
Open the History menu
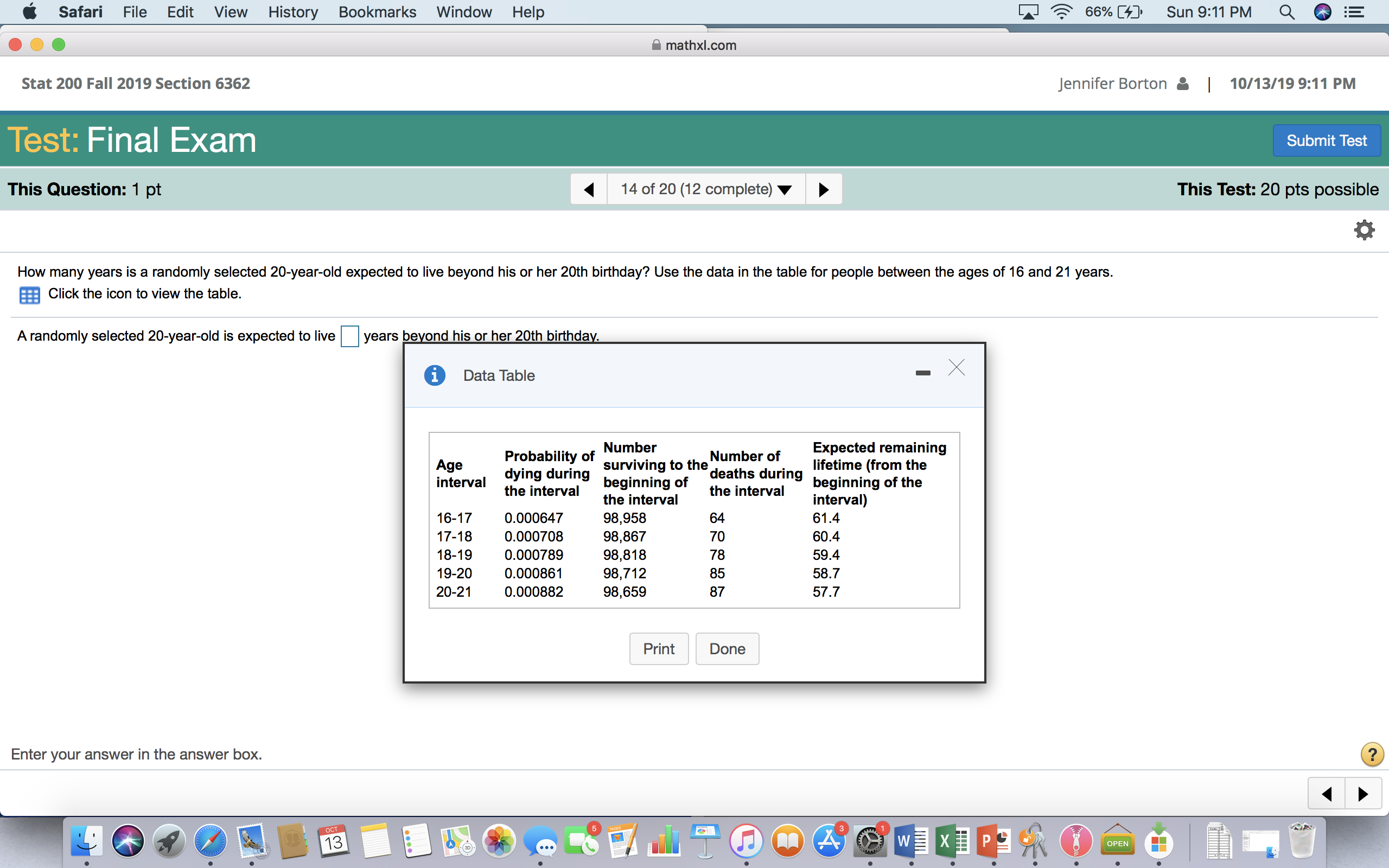point(293,12)
